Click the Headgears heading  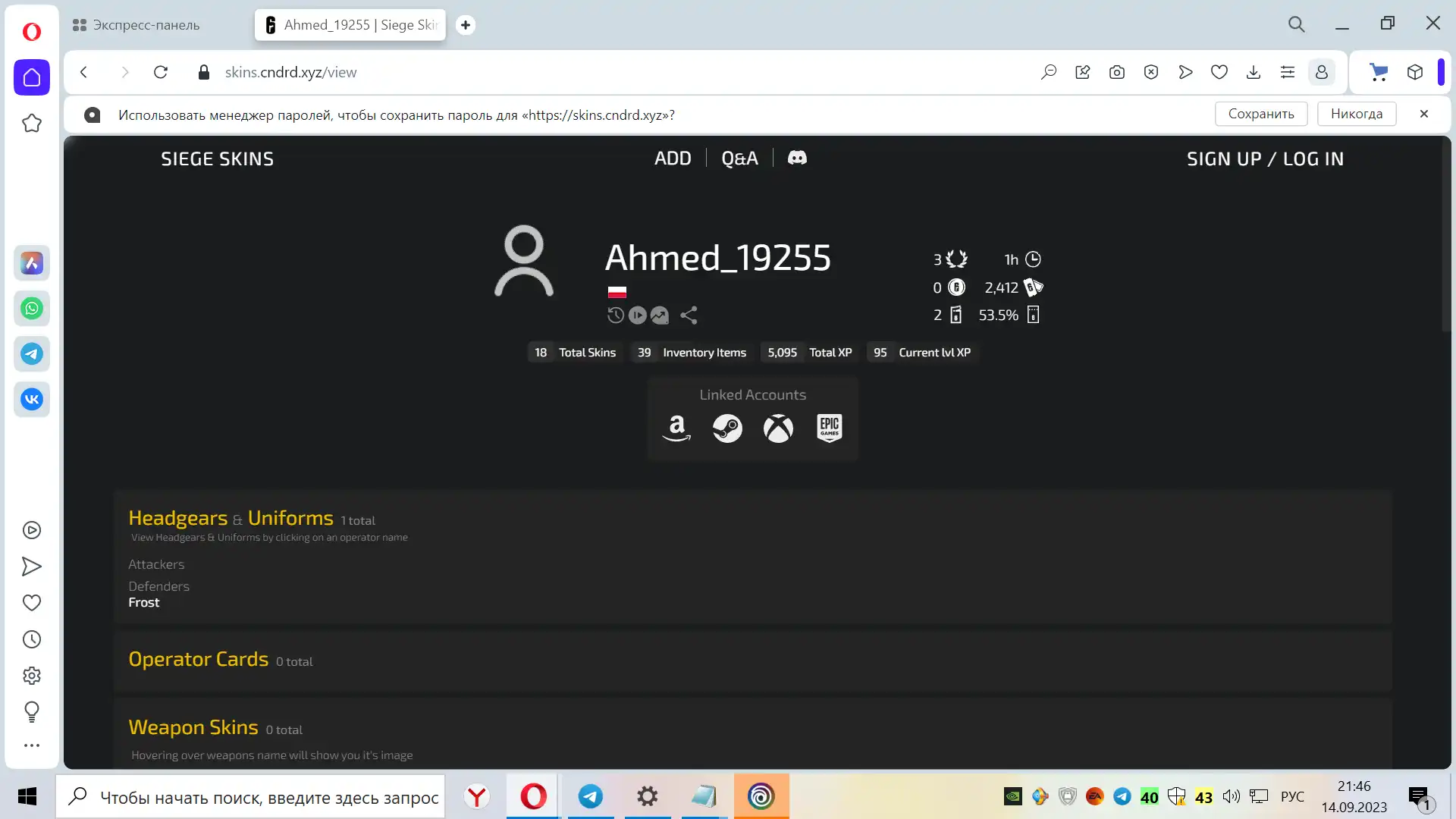pos(178,518)
